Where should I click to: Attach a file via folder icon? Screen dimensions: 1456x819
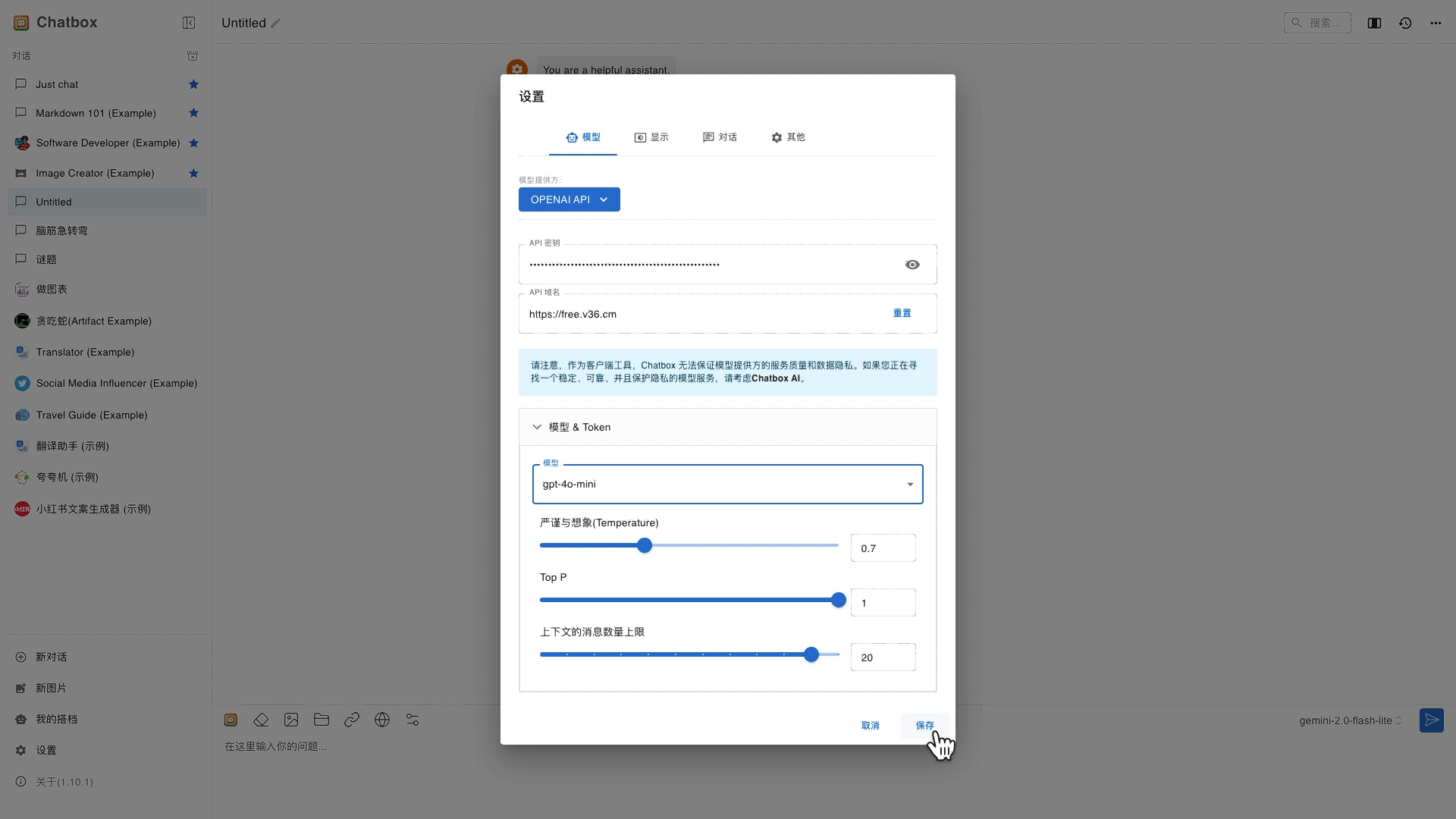322,720
